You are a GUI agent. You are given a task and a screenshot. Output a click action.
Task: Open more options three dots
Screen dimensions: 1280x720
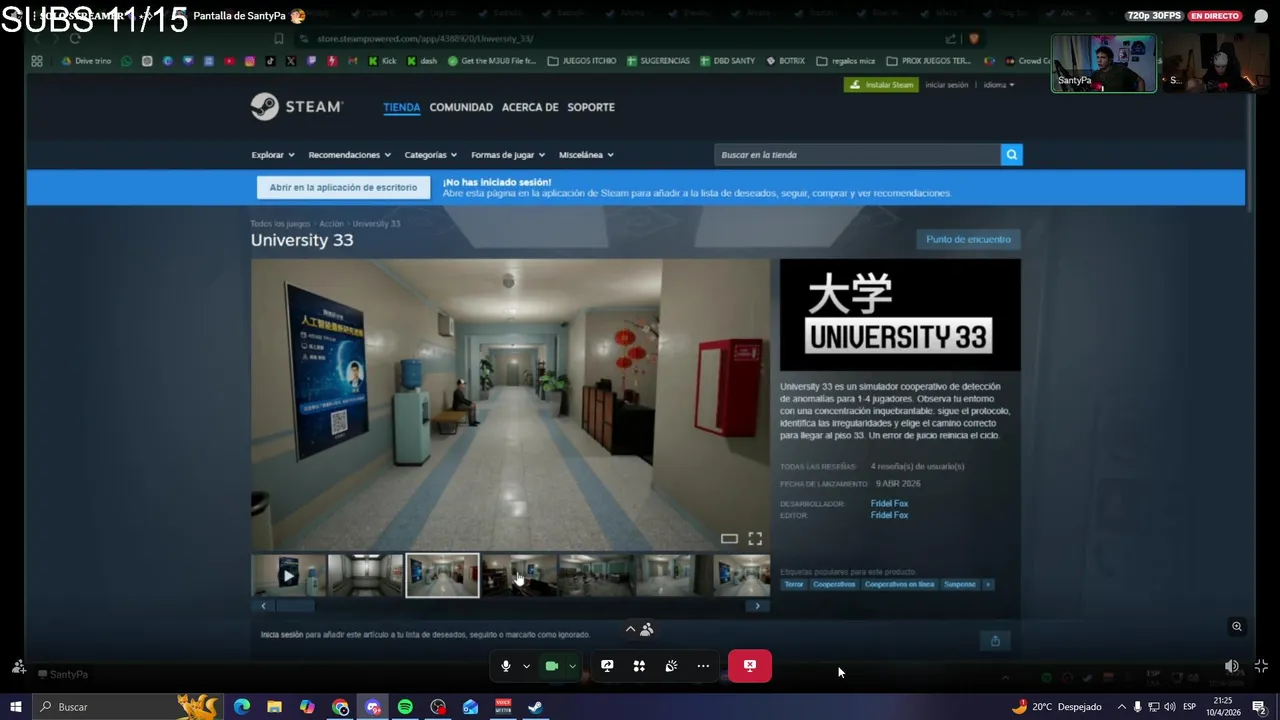point(703,666)
